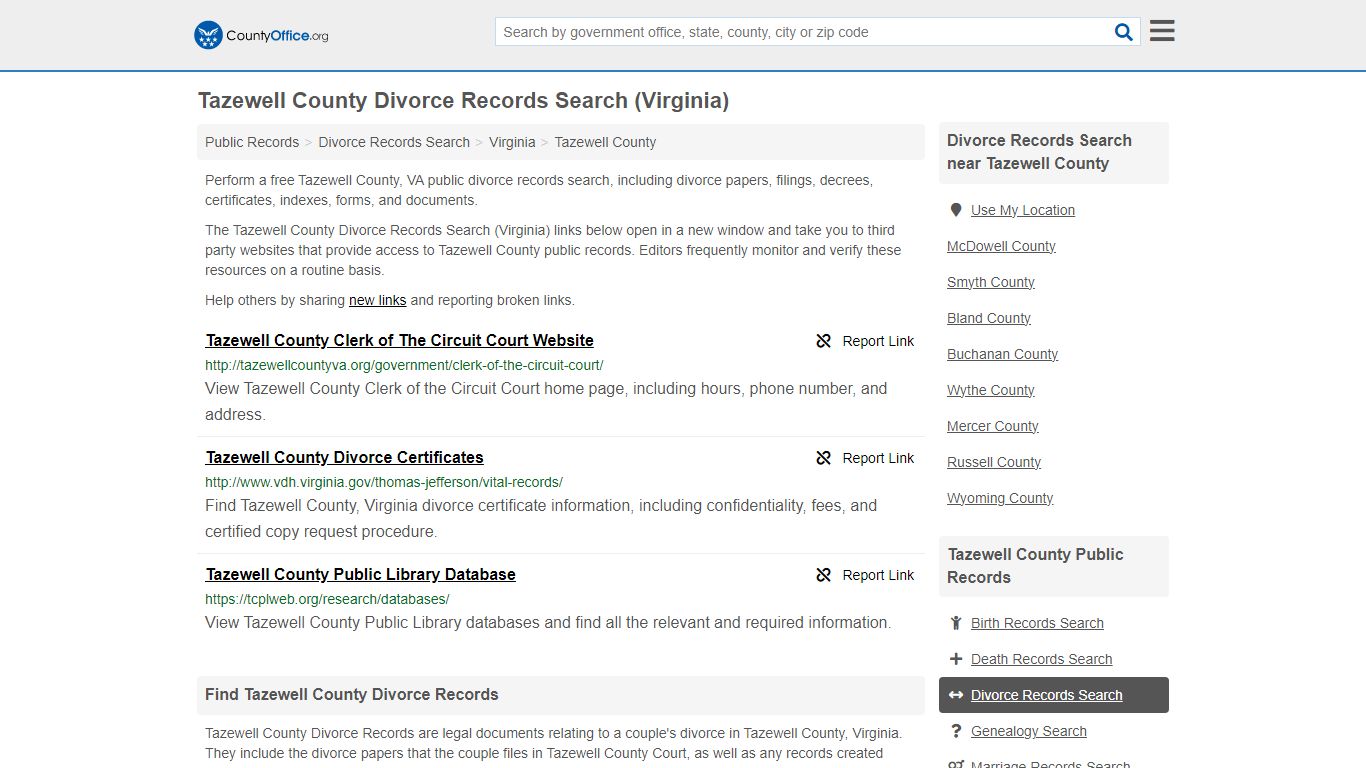Visit the tazewellcountyva.org clerk URL

pos(404,365)
